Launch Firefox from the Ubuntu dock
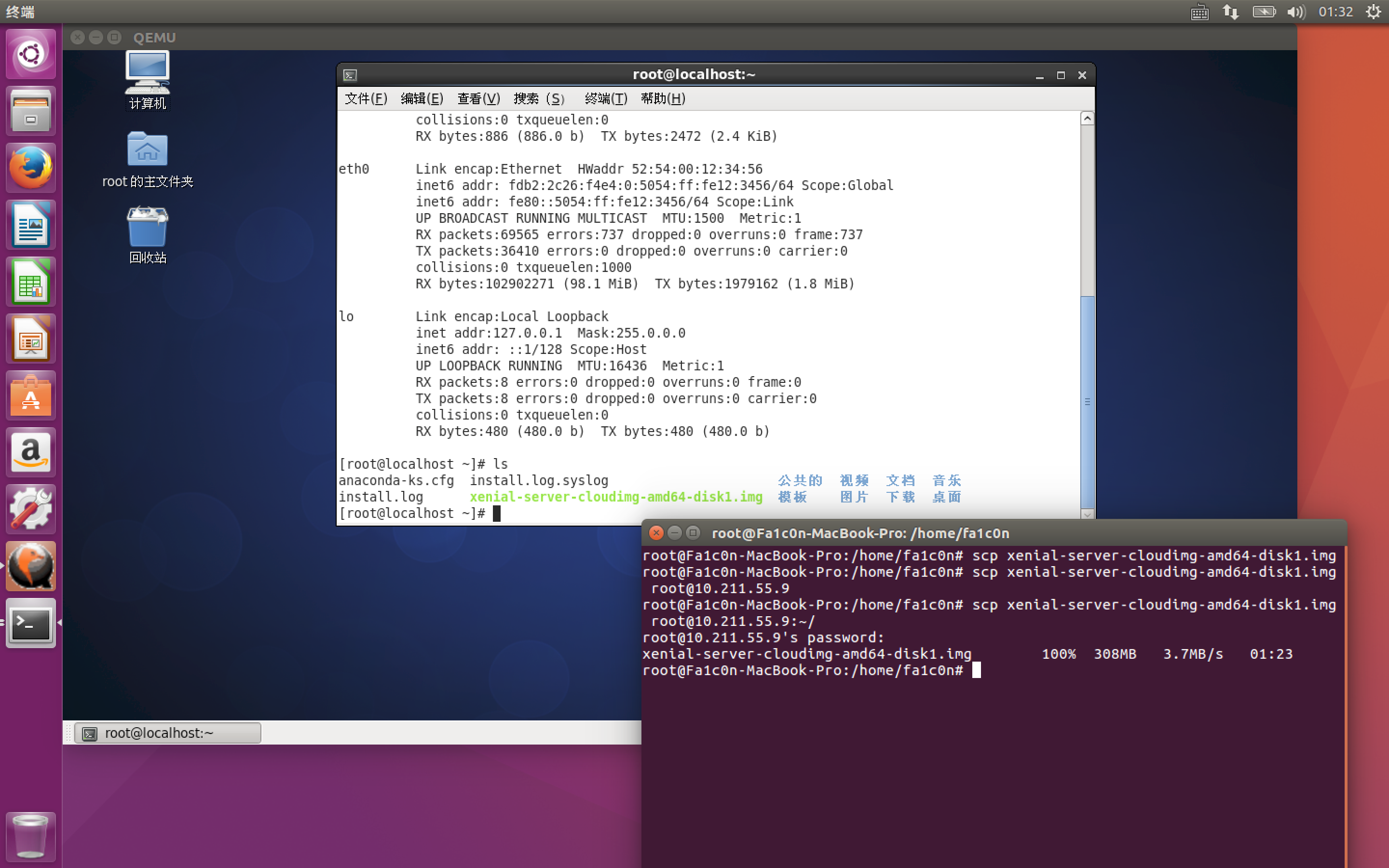Image resolution: width=1389 pixels, height=868 pixels. click(x=31, y=168)
